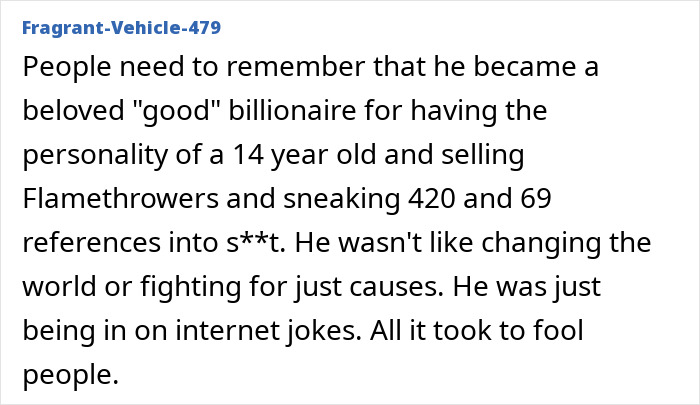Screen dimensions: 700x405
Task: Click the word "causes" in the comment
Action: click(x=396, y=287)
